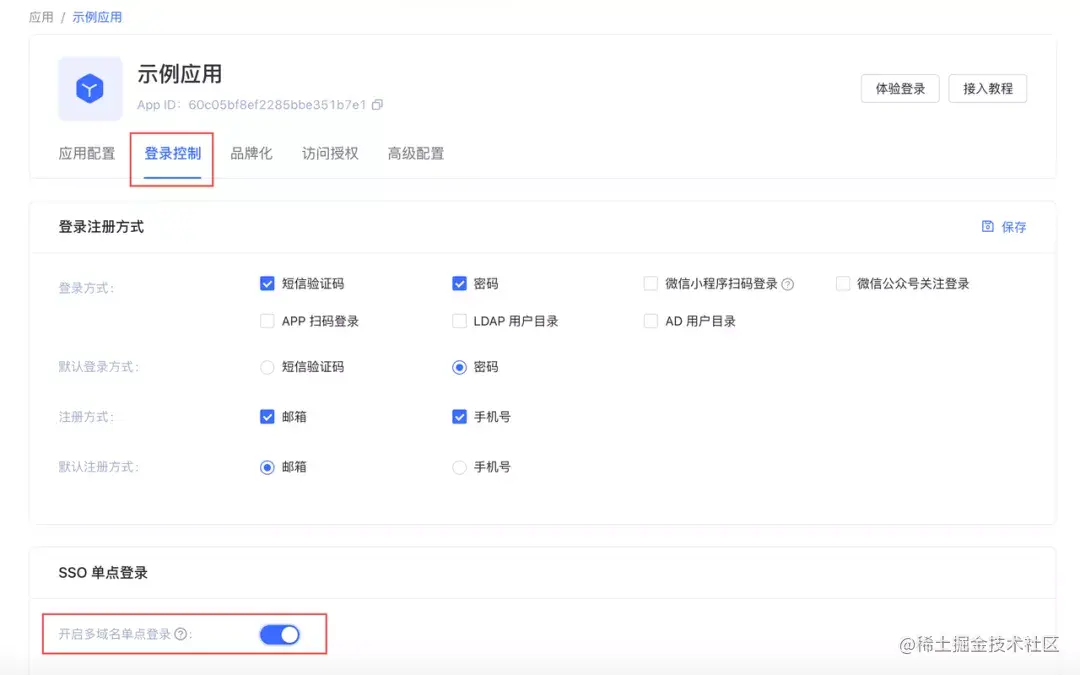Click the 体验登录 button
Viewport: 1080px width, 675px height.
[x=900, y=89]
